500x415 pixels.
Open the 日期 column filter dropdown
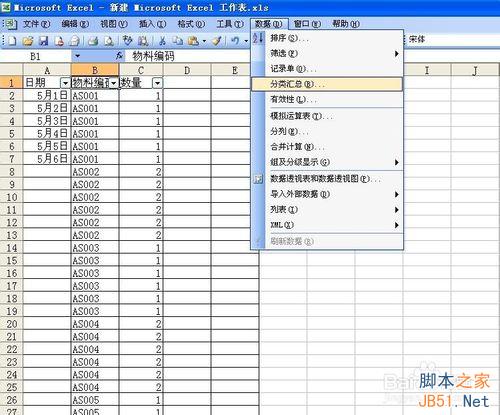coord(65,83)
